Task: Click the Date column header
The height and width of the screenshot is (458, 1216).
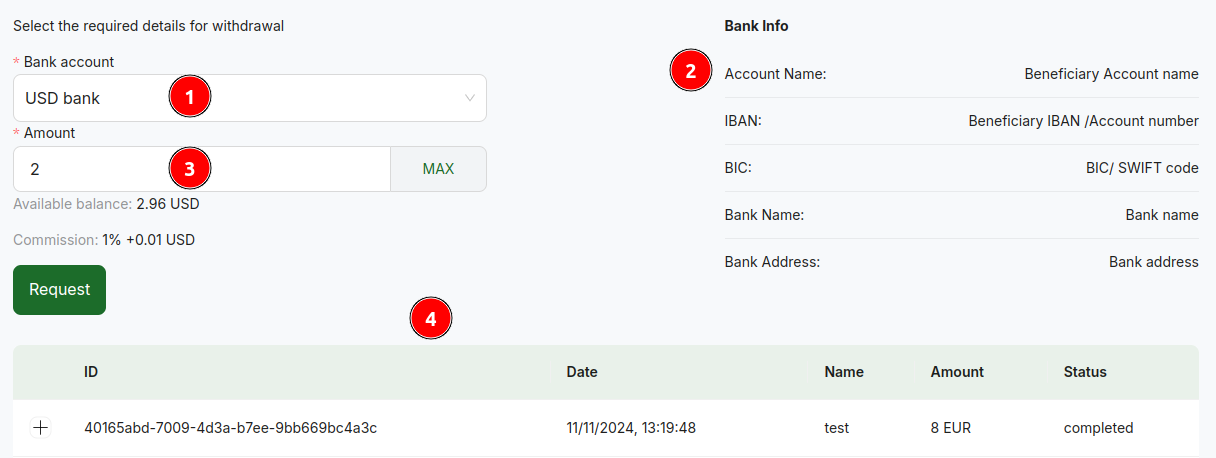Action: point(582,372)
